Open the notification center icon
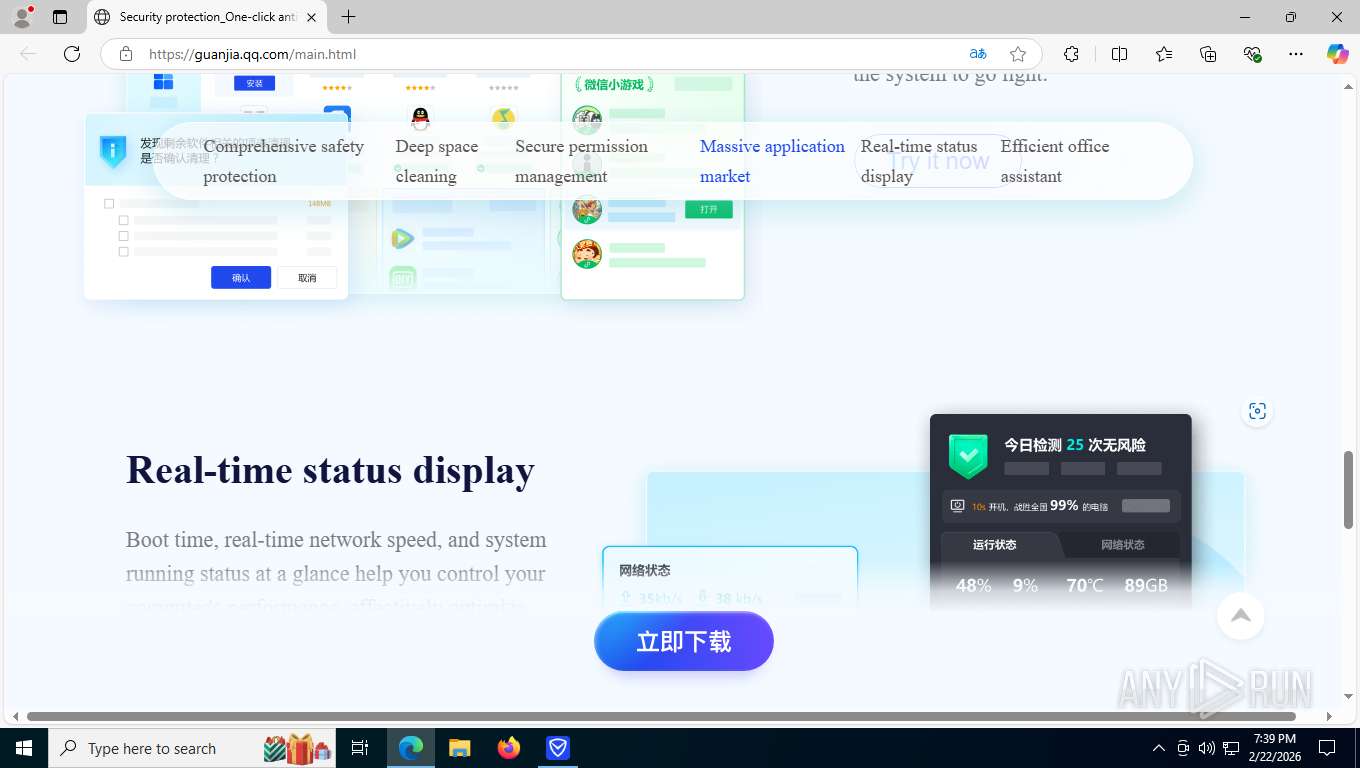The height and width of the screenshot is (768, 1360). tap(1327, 748)
